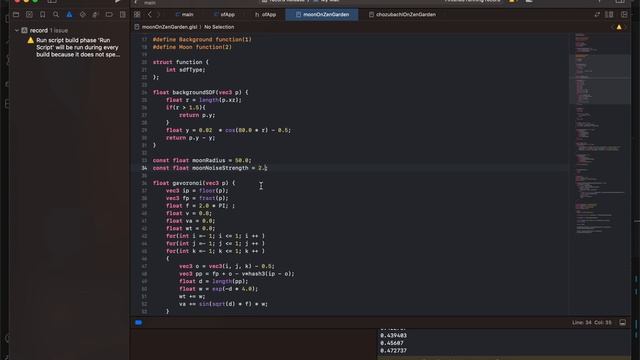This screenshot has height=360, width=640.
Task: Click the Line 34 Col position indicator
Action: pos(591,322)
